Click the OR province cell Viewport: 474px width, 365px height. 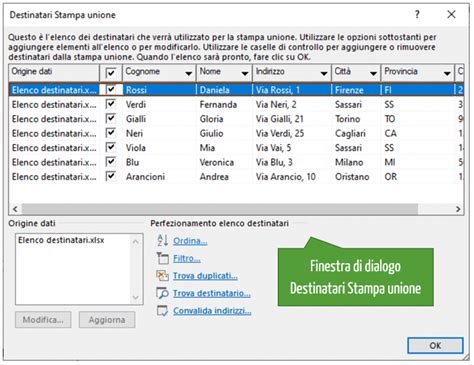[x=418, y=177]
